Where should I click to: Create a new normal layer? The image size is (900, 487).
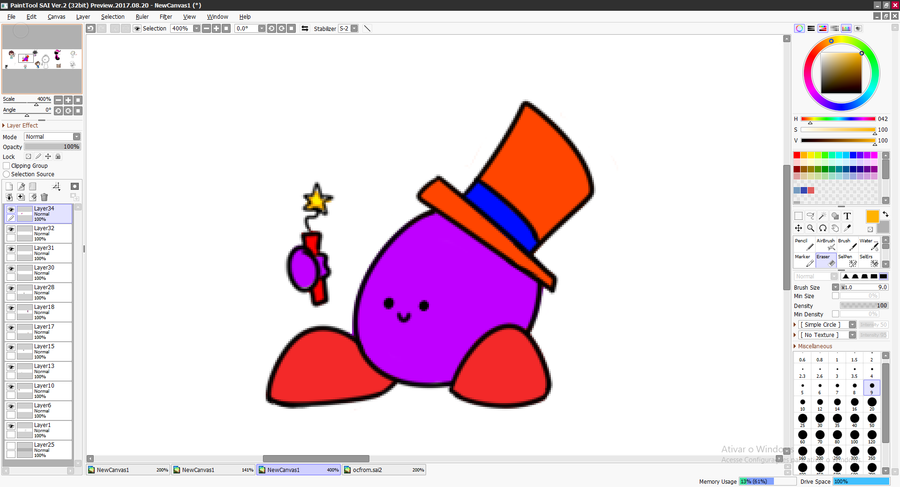tap(9, 186)
